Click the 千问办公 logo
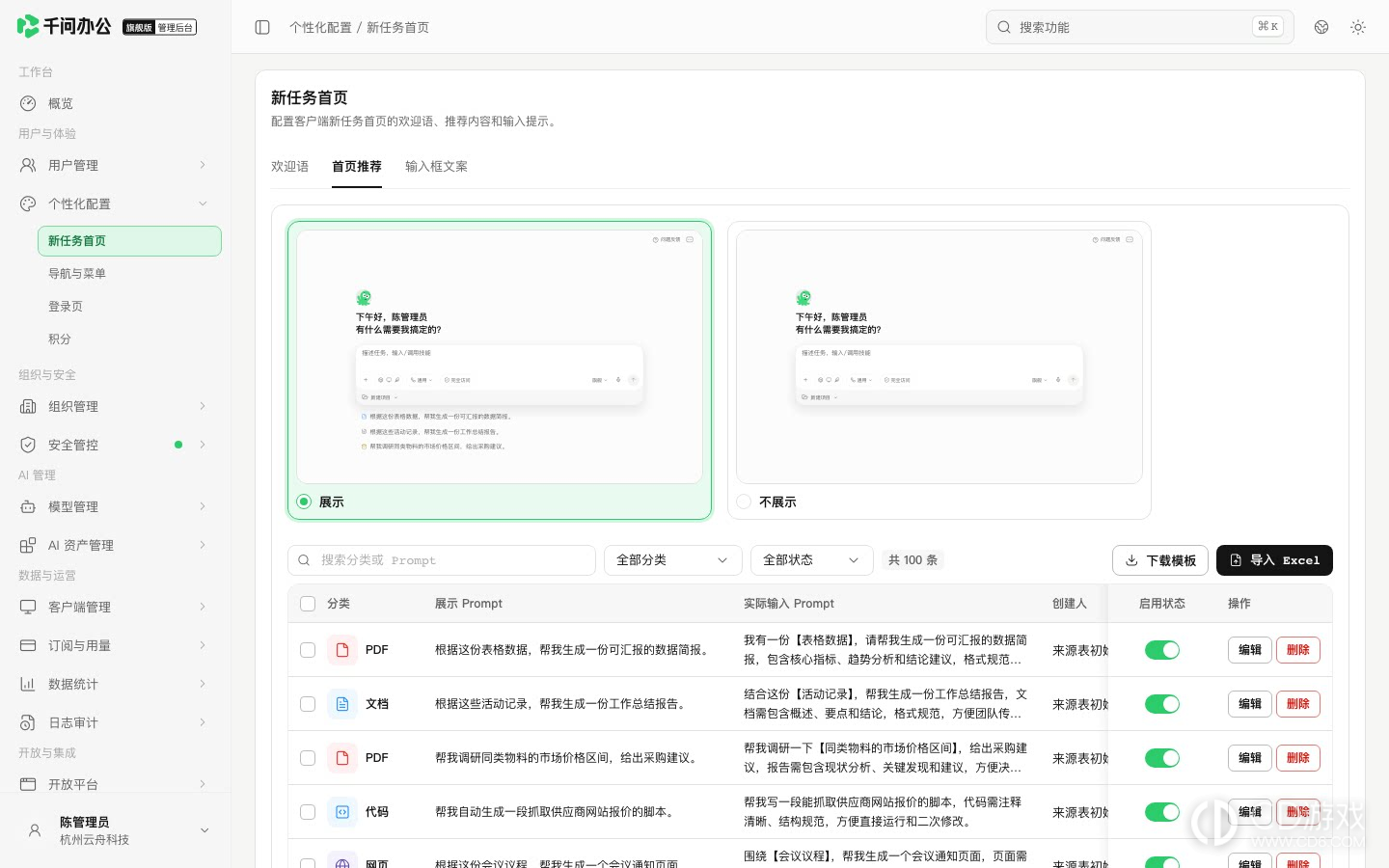 64,26
